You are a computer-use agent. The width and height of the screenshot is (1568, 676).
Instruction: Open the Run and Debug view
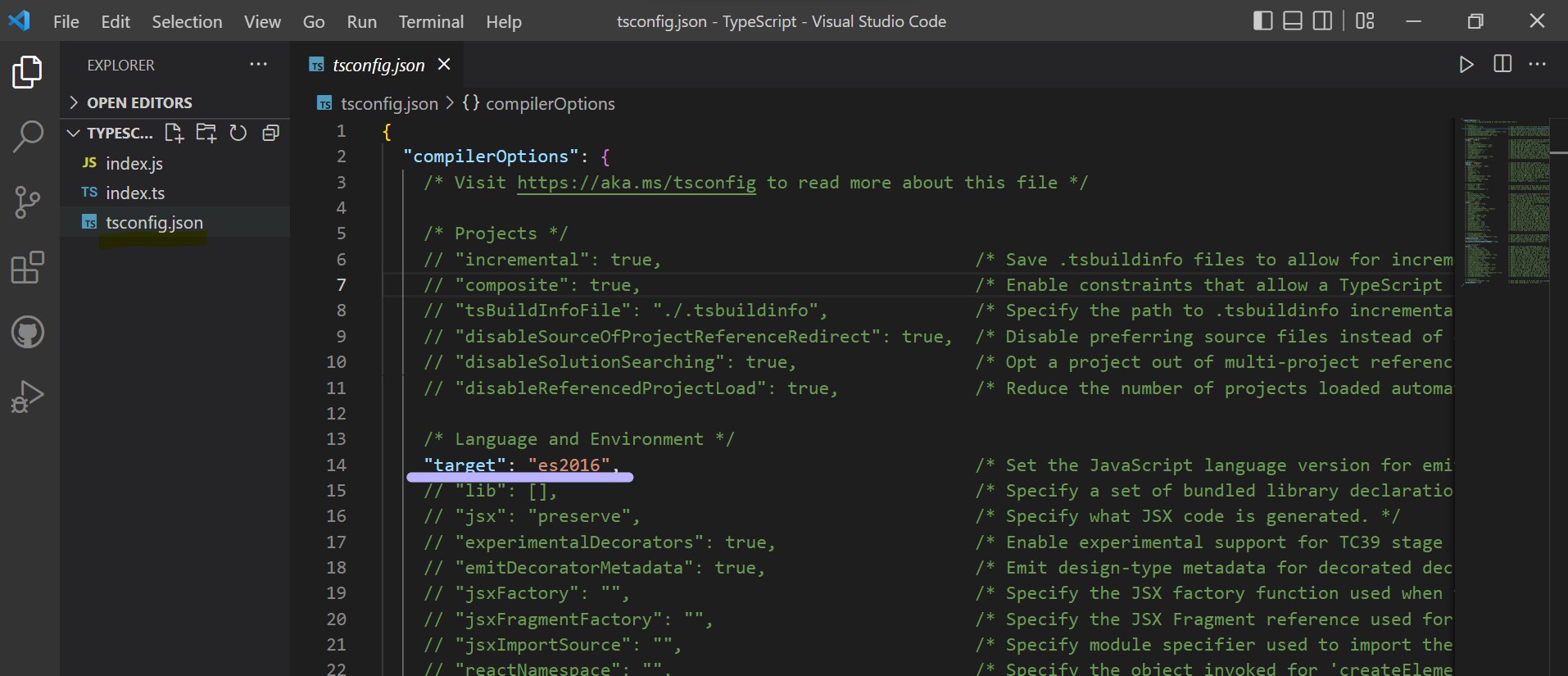point(28,397)
